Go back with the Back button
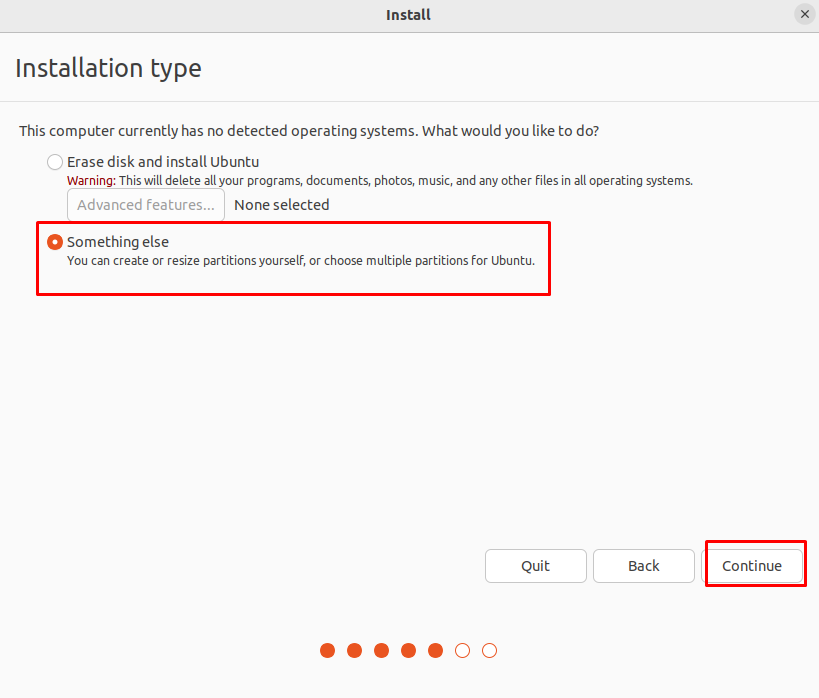The image size is (819, 698). pyautogui.click(x=643, y=566)
